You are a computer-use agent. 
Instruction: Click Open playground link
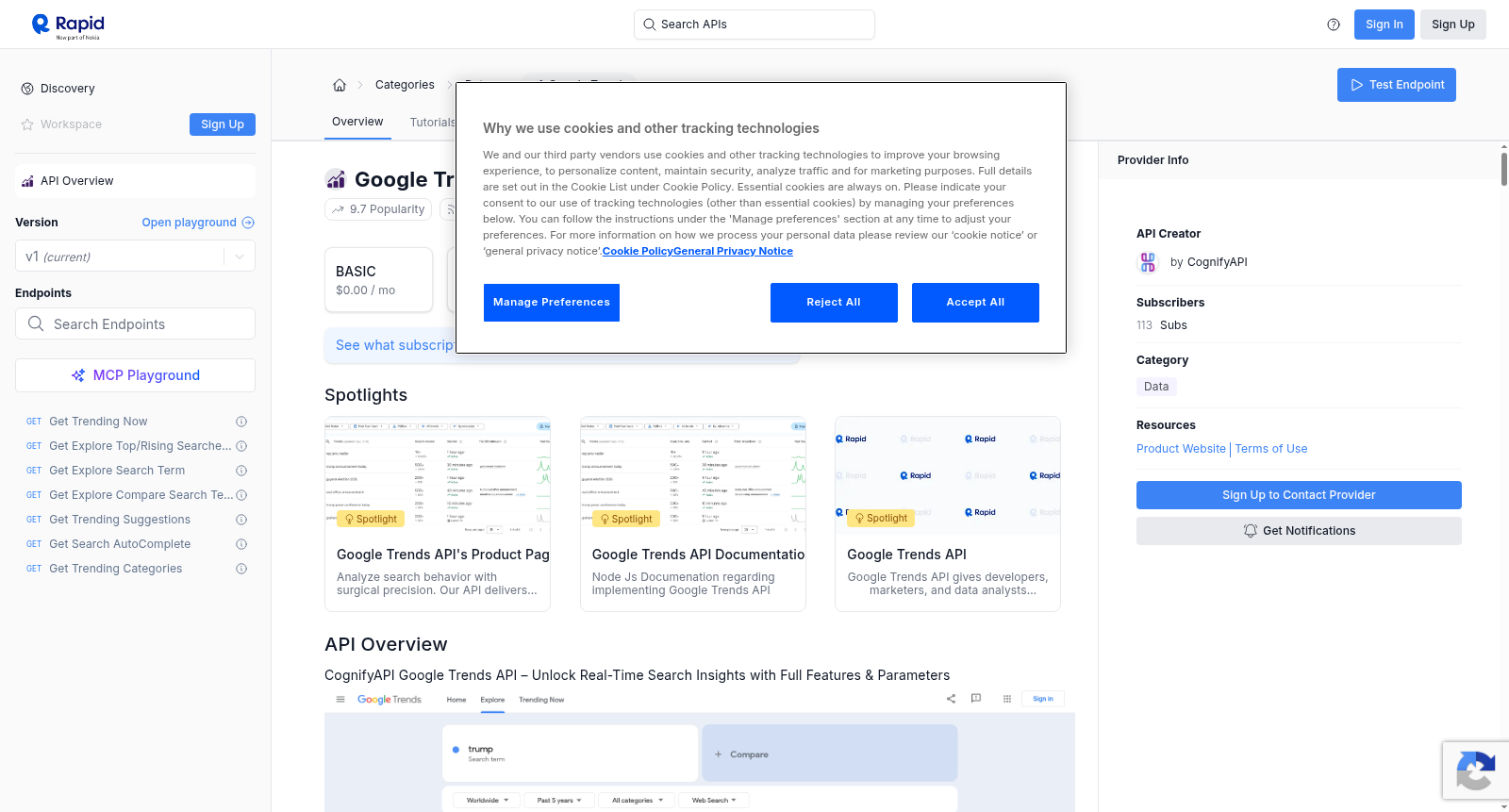tap(198, 223)
